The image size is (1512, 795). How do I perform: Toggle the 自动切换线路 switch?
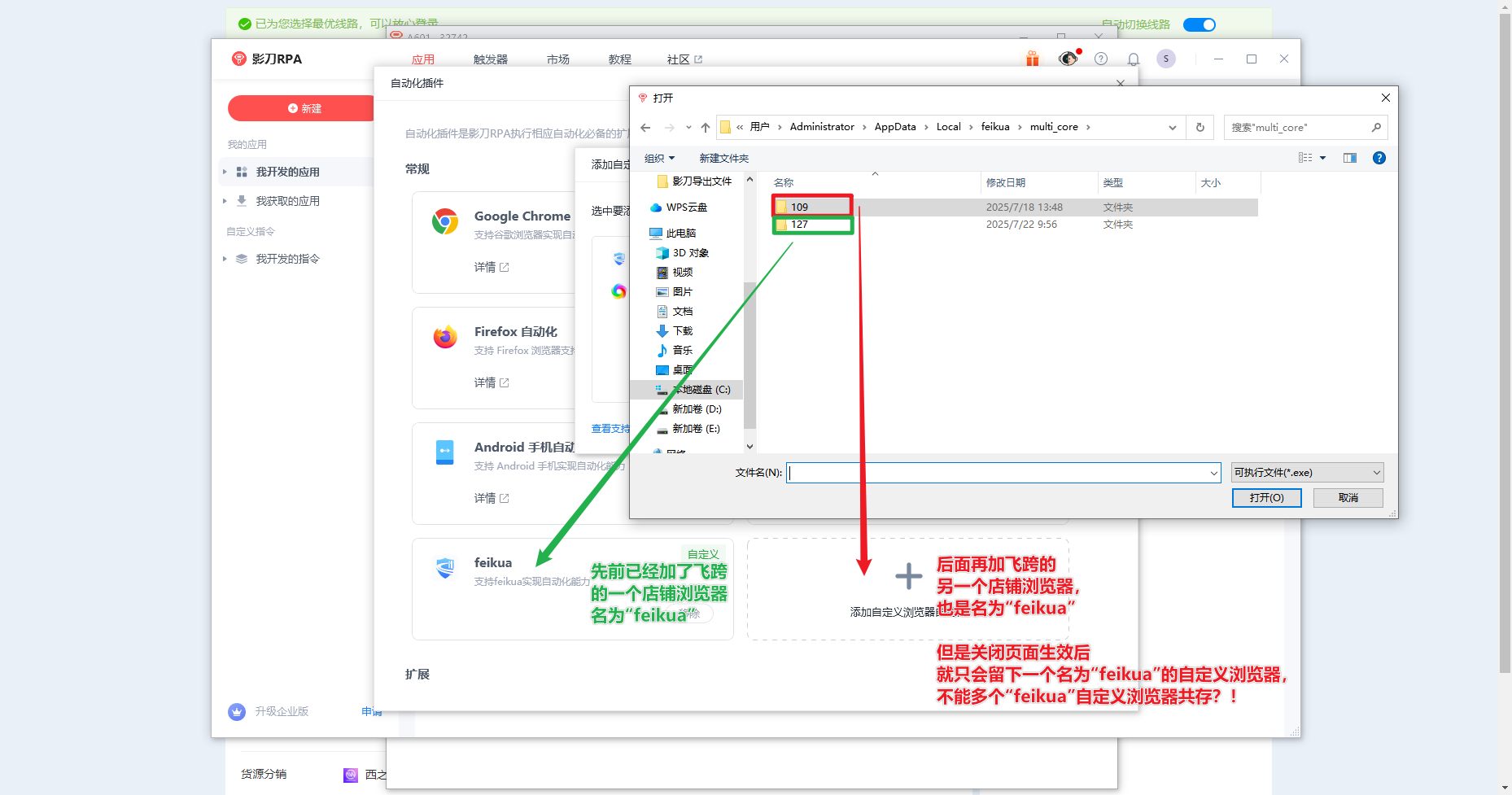coord(1199,24)
